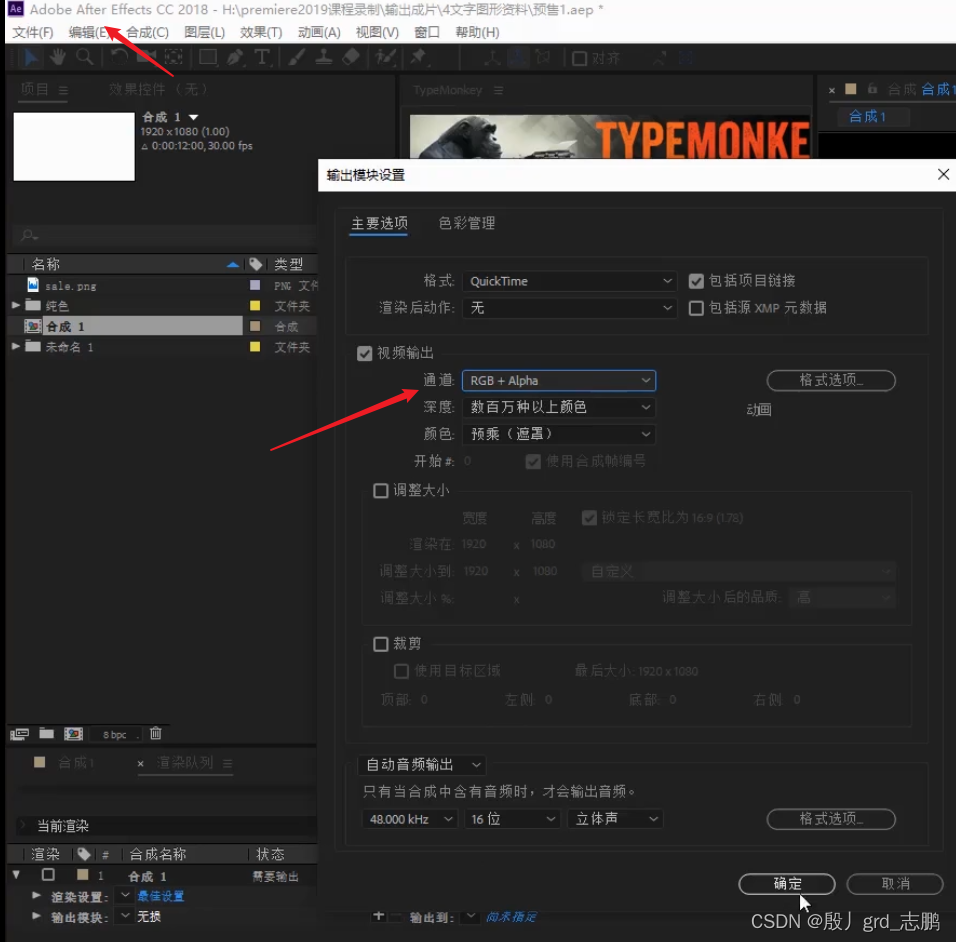Select the Roto Brush tool

(385, 58)
